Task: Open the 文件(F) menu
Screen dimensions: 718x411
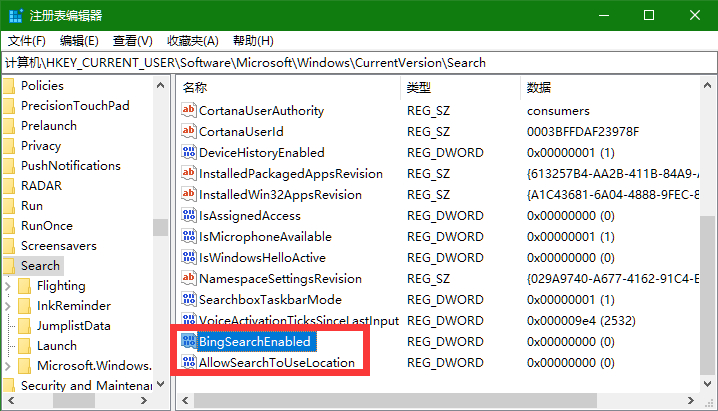Action: pos(27,41)
